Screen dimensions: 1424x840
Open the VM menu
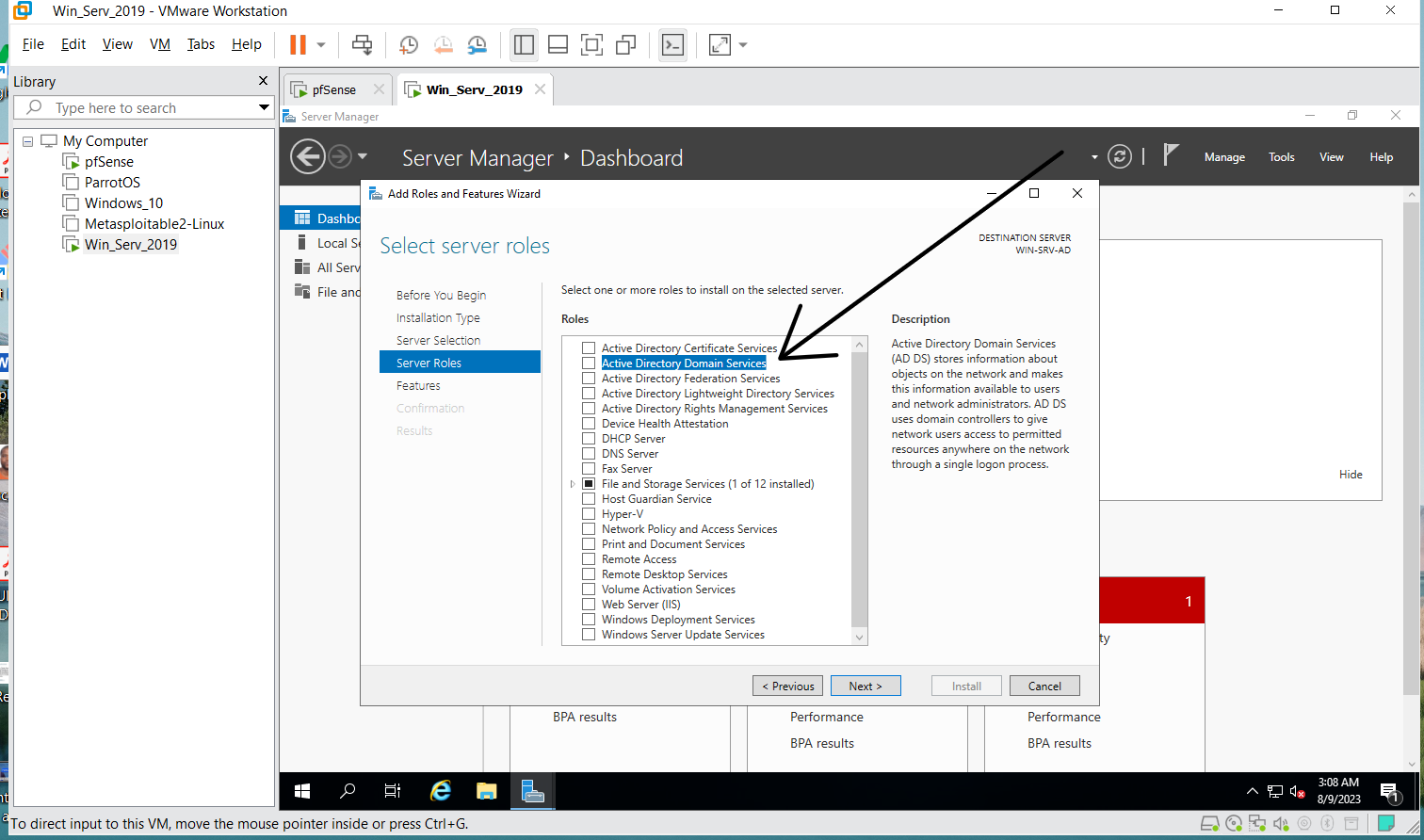point(160,44)
